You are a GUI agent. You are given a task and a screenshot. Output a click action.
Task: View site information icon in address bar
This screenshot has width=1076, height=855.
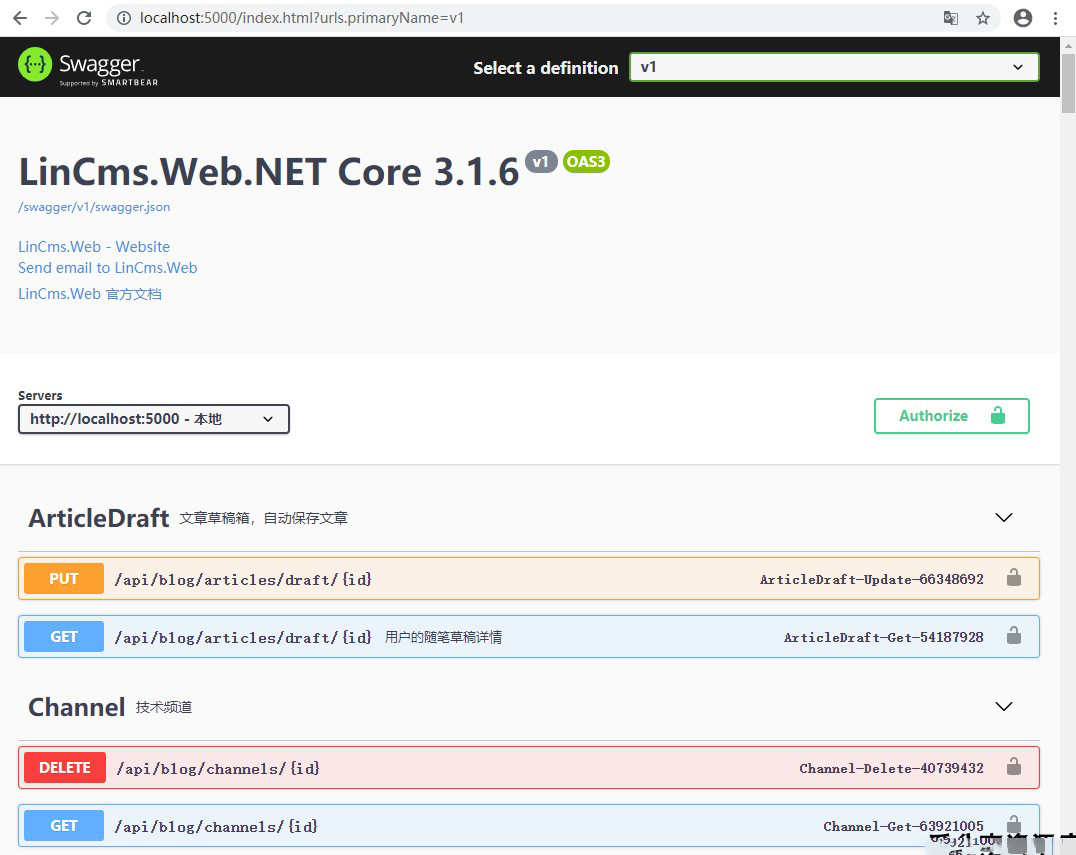[124, 18]
